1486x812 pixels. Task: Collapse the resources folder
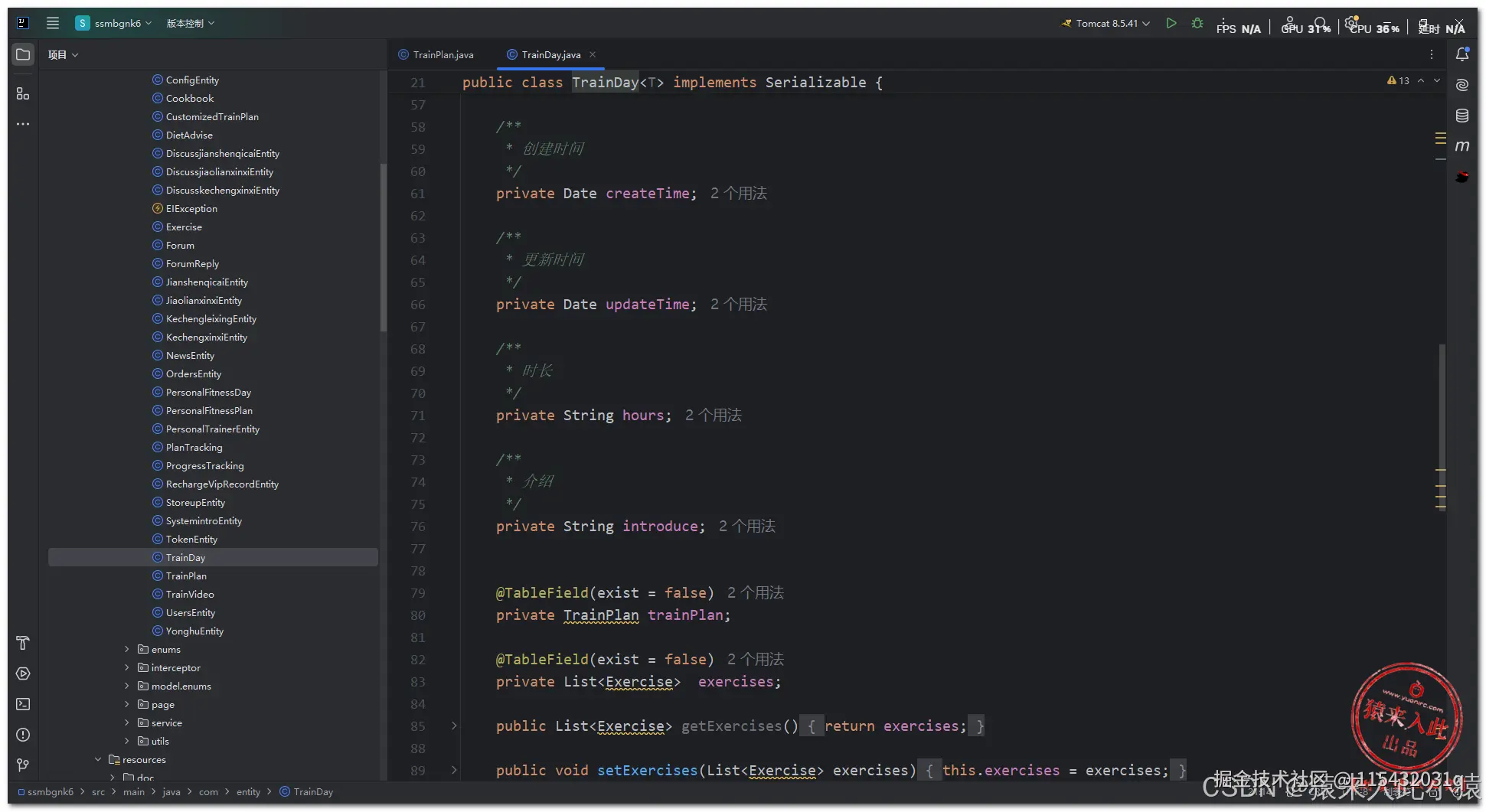click(98, 759)
